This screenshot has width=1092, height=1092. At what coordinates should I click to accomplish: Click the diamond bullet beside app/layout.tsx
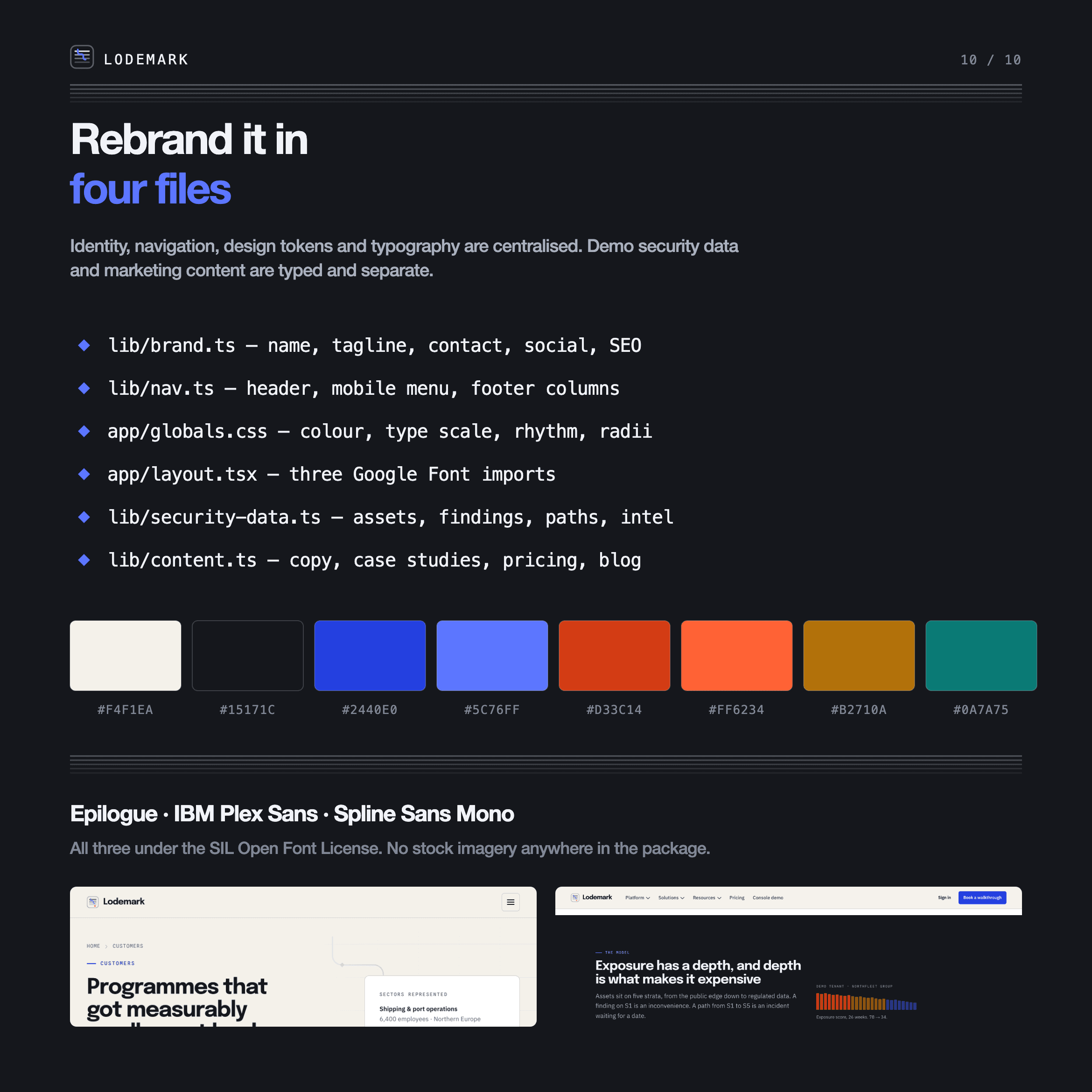[x=84, y=474]
